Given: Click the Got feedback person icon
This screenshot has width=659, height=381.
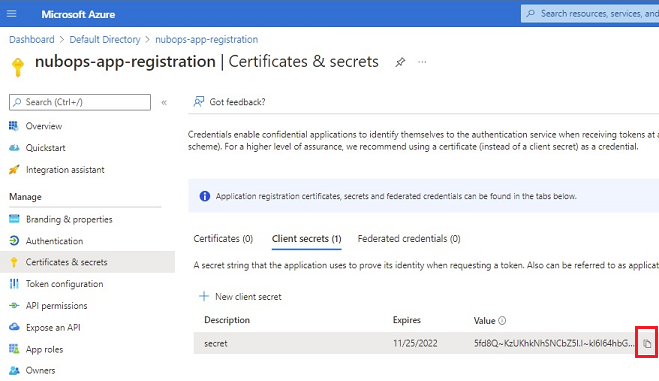Looking at the screenshot, I should (198, 102).
